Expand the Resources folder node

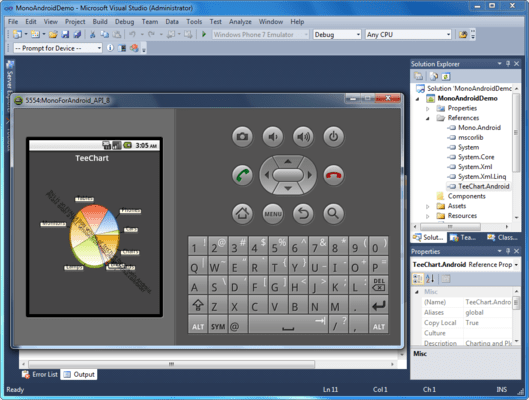[428, 216]
